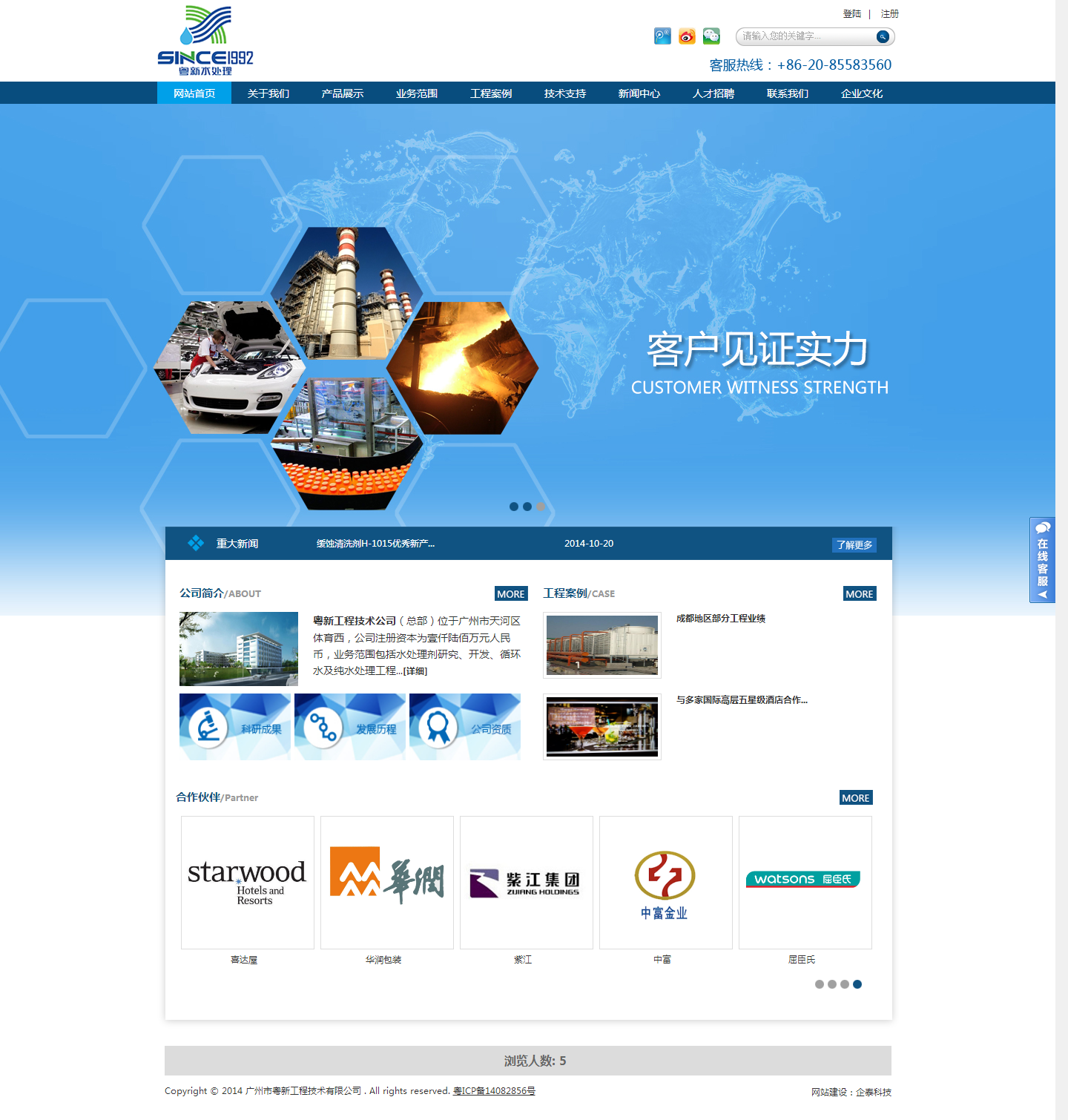Click the 公司资质 badge icon
This screenshot has height=1120, width=1068.
pyautogui.click(x=438, y=725)
